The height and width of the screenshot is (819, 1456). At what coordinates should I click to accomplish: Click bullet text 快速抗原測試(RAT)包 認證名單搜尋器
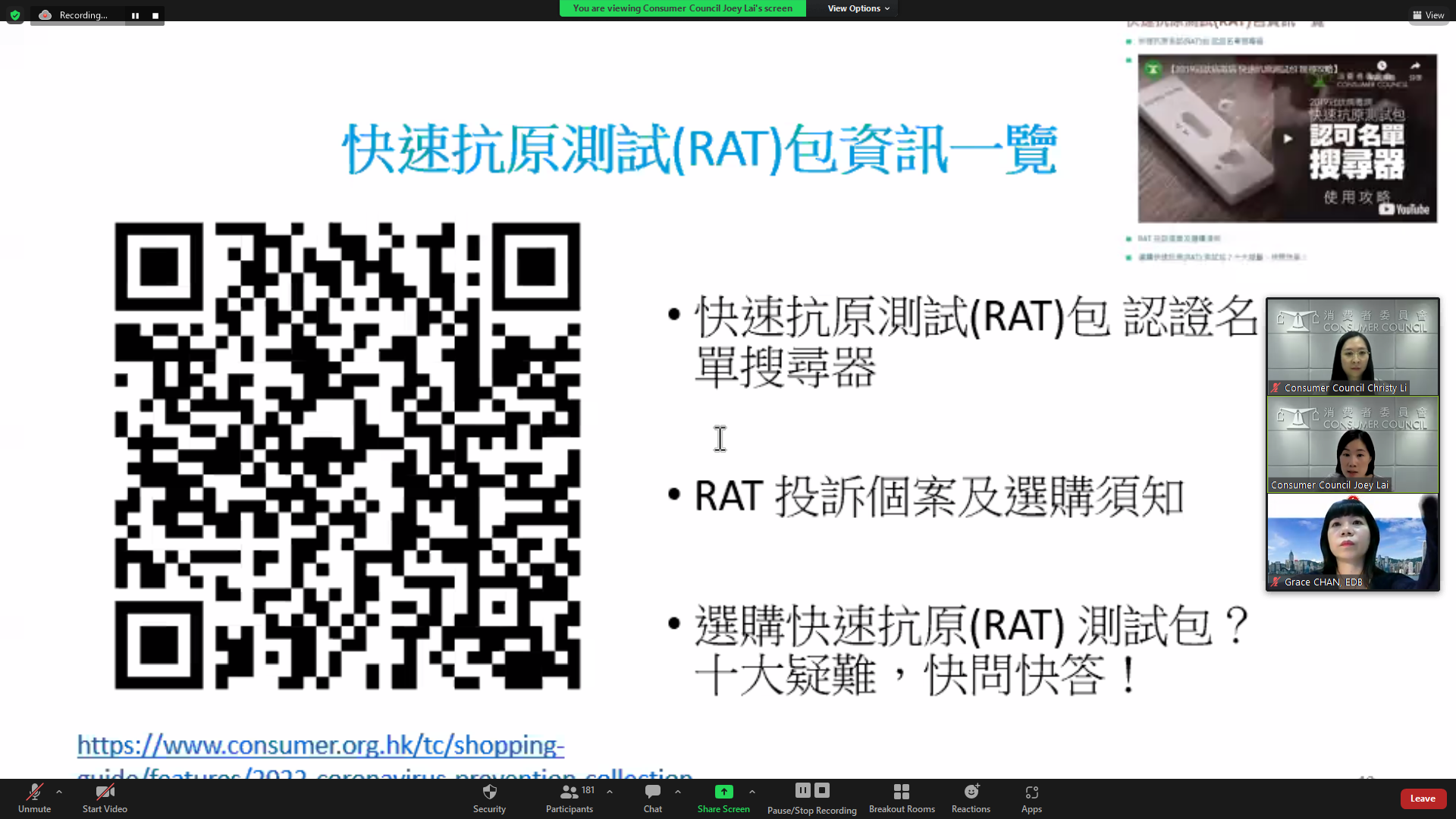pyautogui.click(x=977, y=341)
